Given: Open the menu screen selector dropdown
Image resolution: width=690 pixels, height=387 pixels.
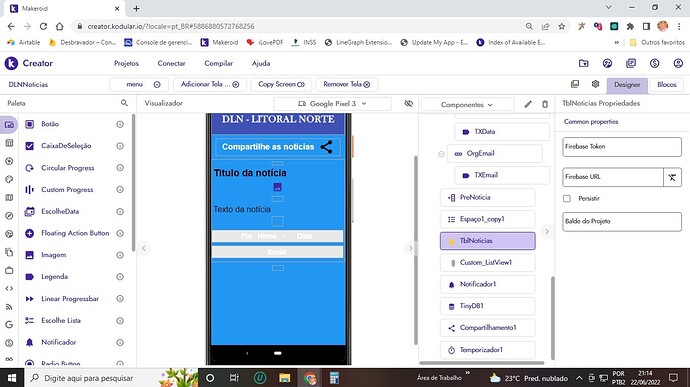Looking at the screenshot, I should pyautogui.click(x=139, y=84).
